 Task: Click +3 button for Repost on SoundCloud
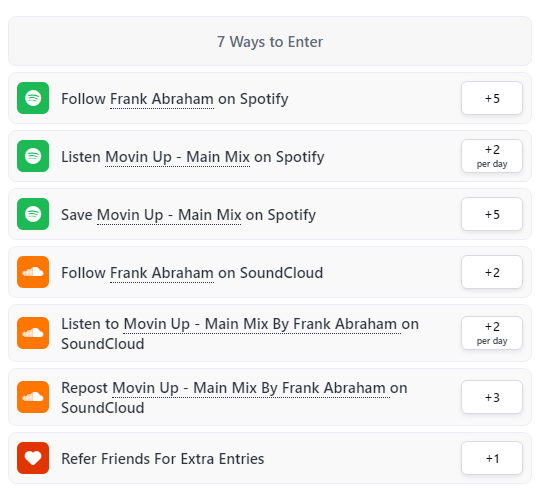[x=492, y=397]
